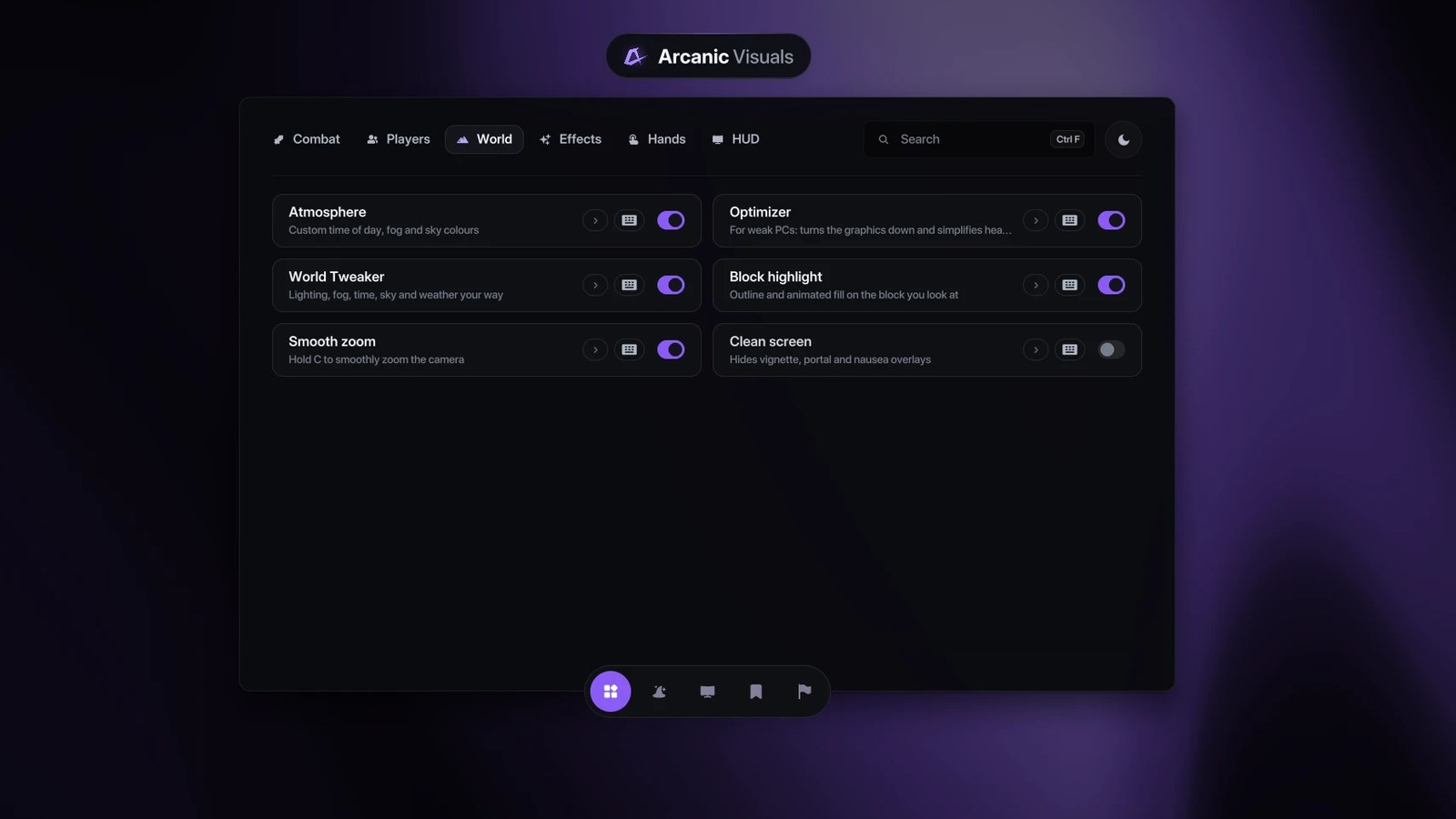Set keybind for Clean screen via keyboard icon

[x=1070, y=349]
